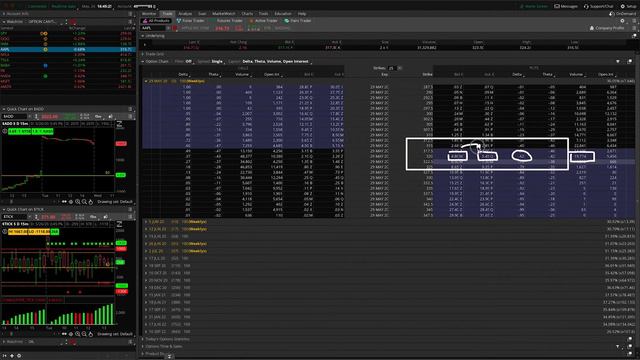640x360 pixels.
Task: Open the Help tab
Action: [302, 13]
